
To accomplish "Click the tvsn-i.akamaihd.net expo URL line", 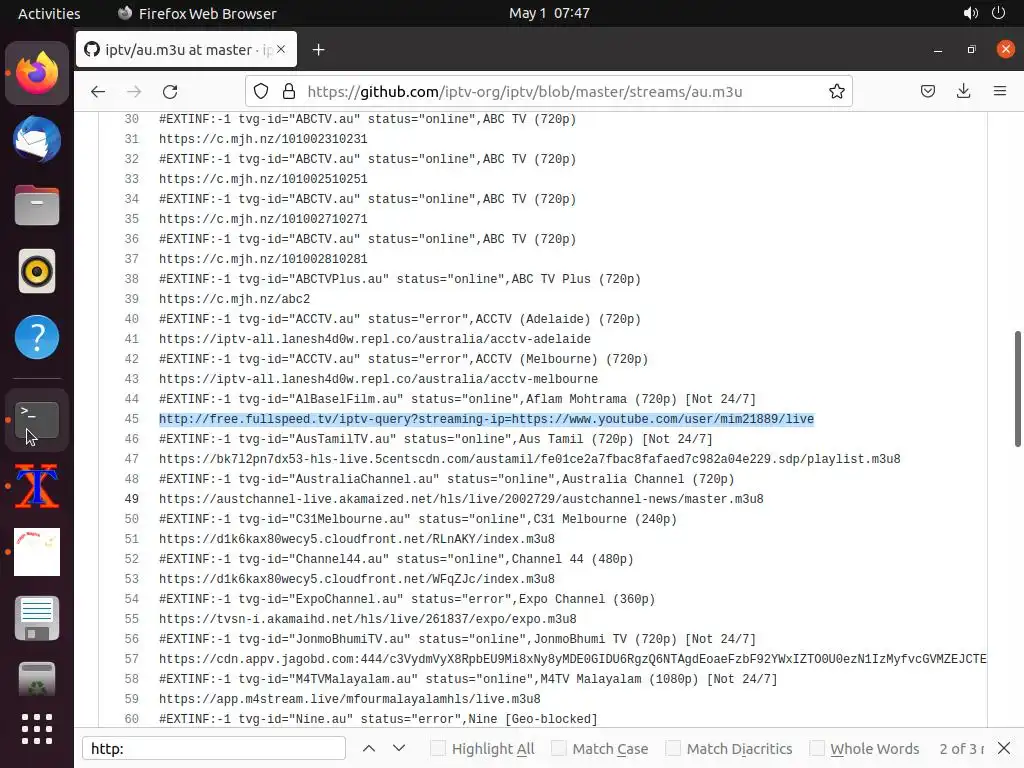I will pos(368,619).
